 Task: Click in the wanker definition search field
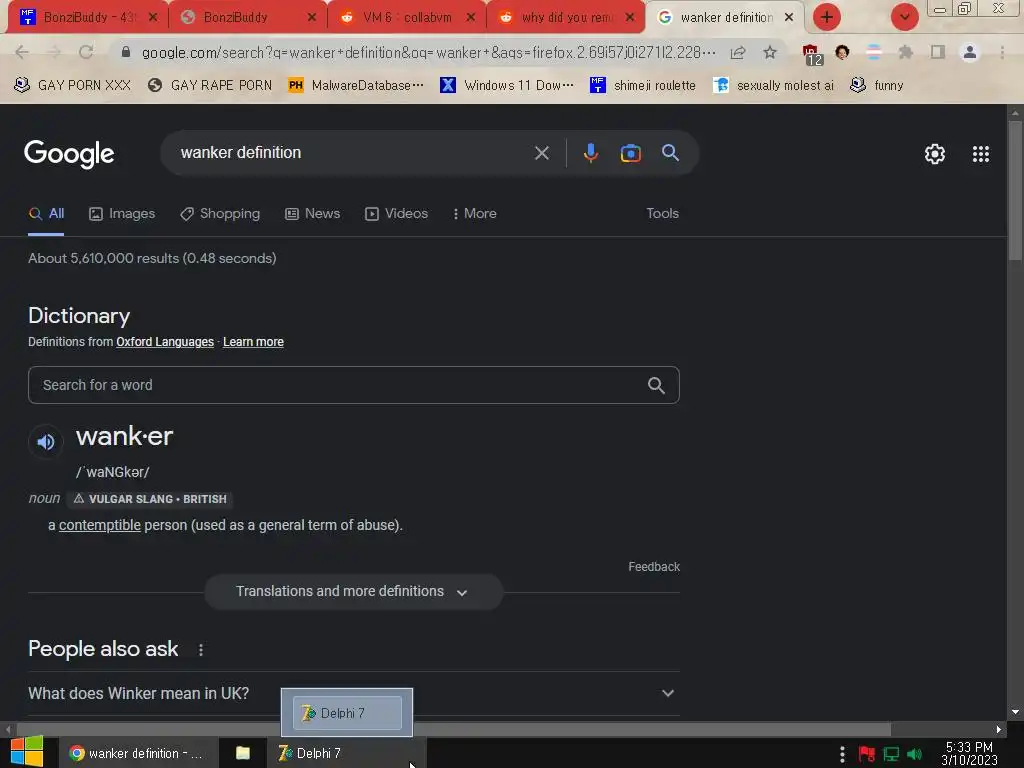pyautogui.click(x=353, y=153)
